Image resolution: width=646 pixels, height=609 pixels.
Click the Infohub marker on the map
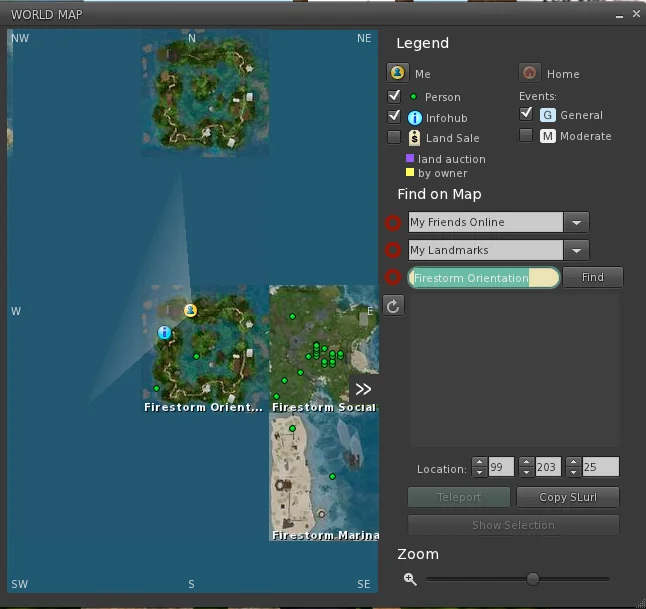point(164,332)
